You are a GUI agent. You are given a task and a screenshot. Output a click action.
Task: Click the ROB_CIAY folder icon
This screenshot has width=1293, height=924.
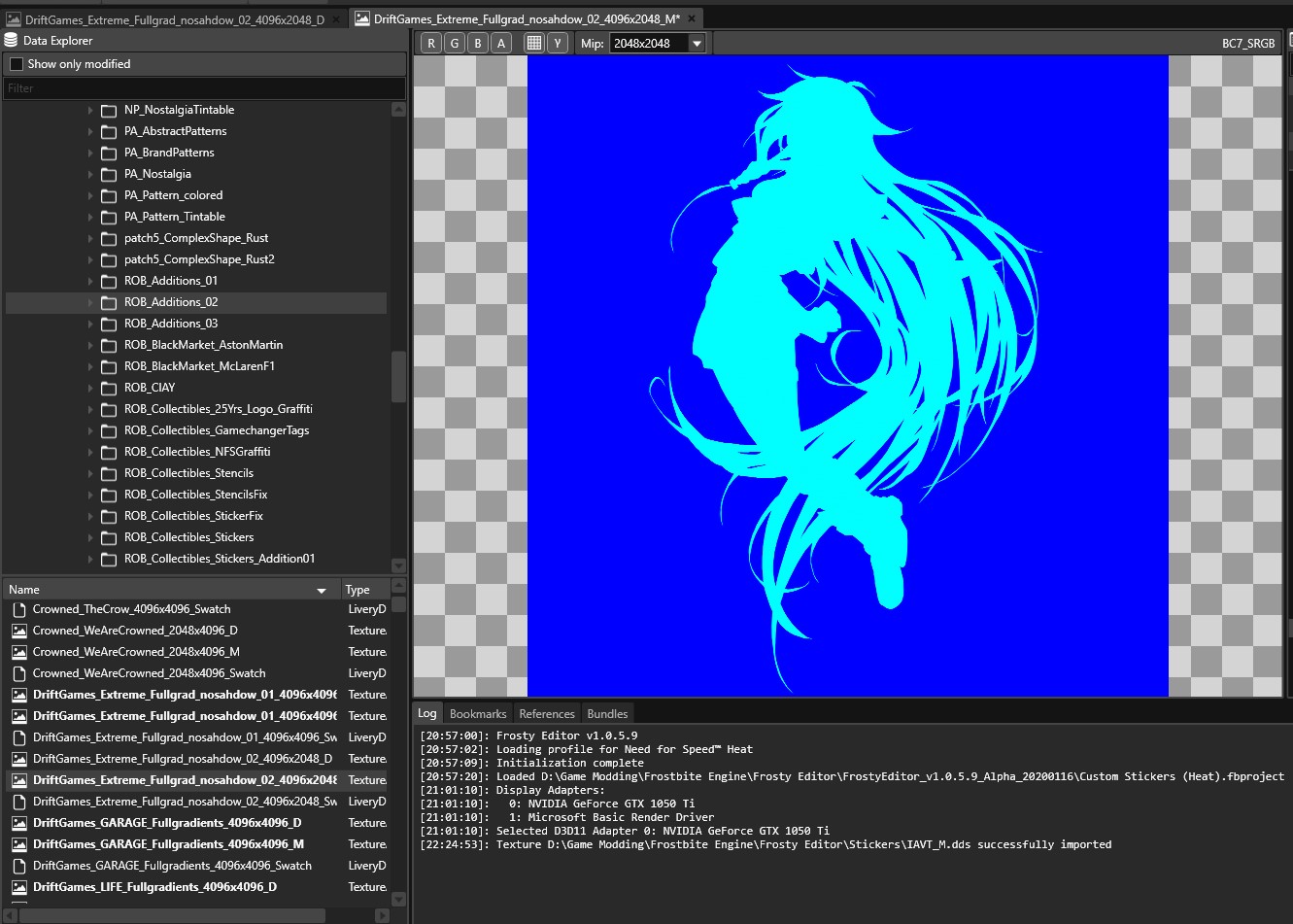[109, 388]
